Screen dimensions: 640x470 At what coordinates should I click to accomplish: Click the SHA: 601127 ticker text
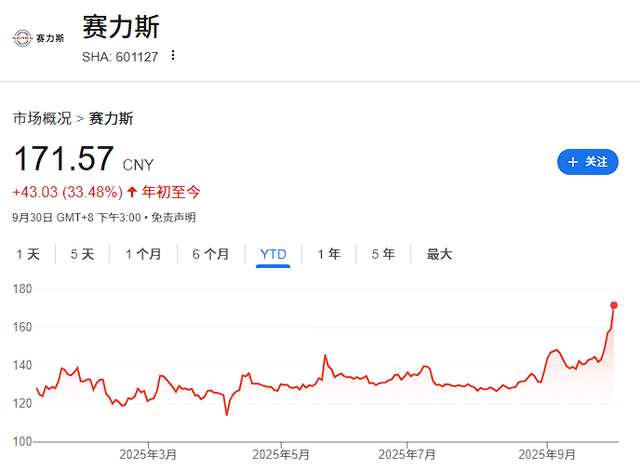point(120,57)
